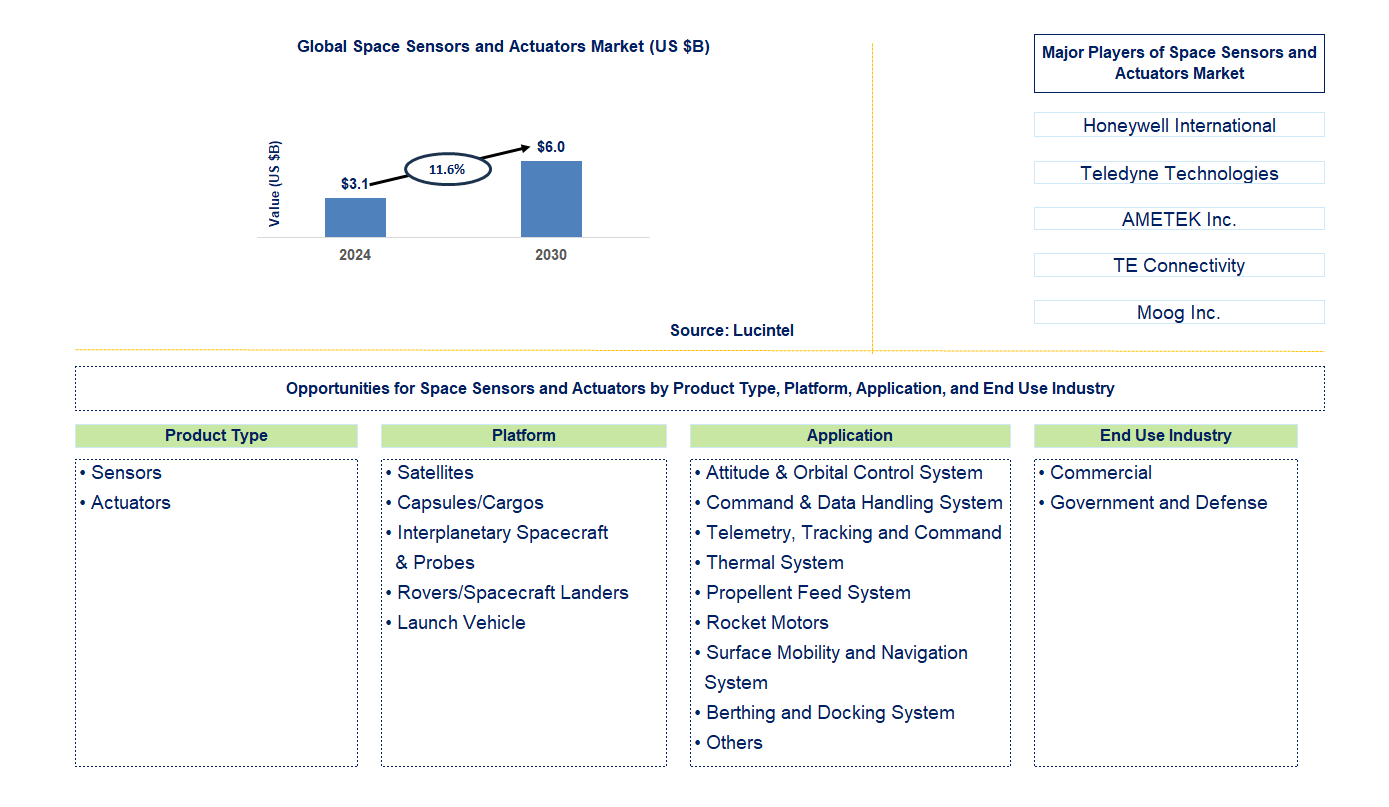1389x807 pixels.
Task: Click the 'Value (US $B)' axis title
Action: 275,183
